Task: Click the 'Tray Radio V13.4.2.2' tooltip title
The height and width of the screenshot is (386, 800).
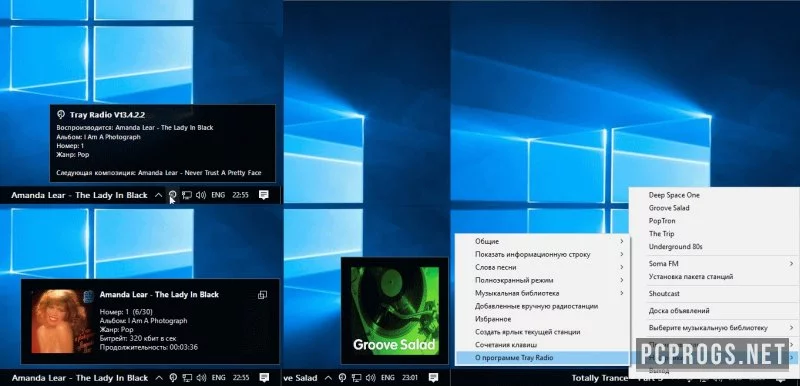Action: pos(107,115)
